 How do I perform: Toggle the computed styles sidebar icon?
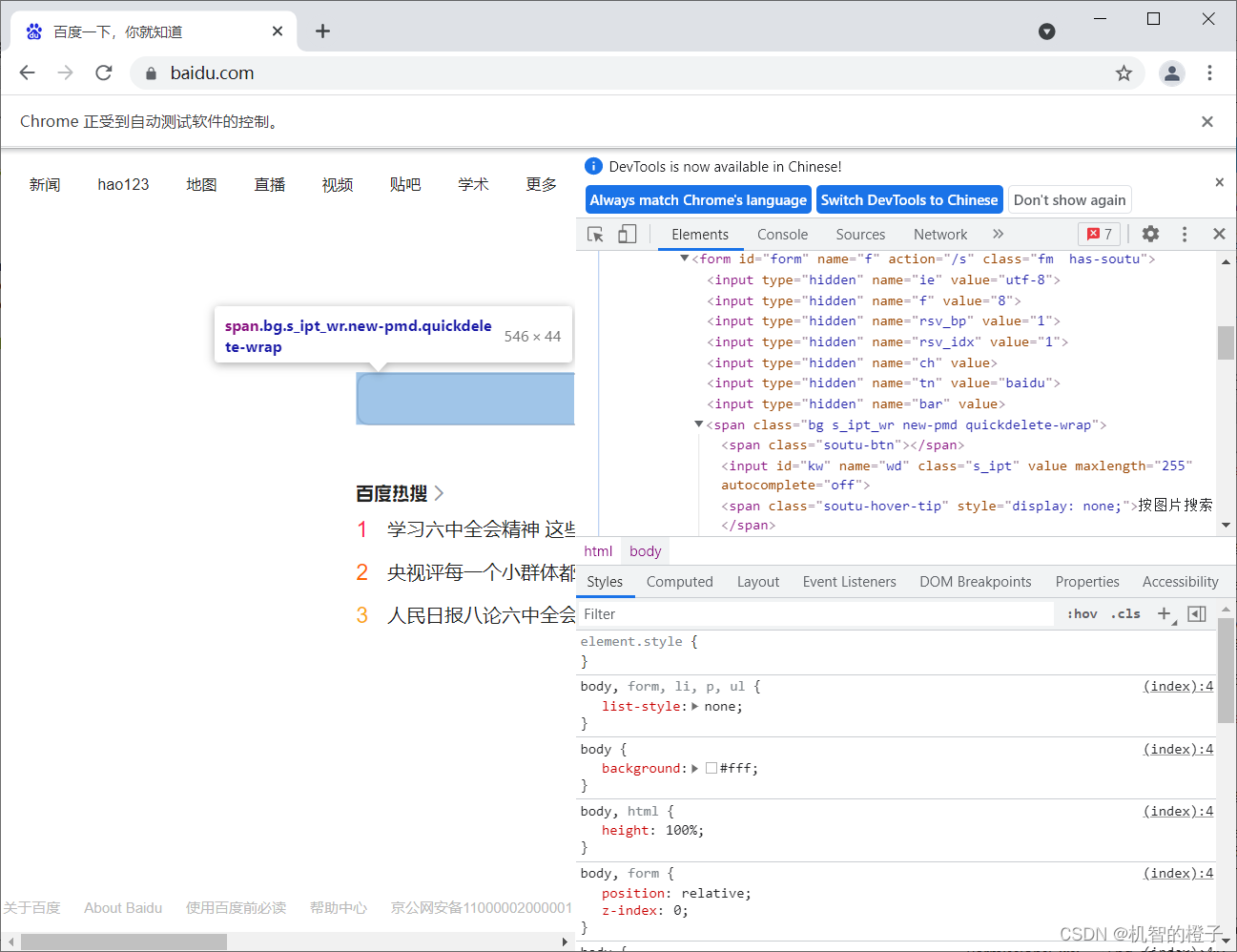tap(1197, 614)
